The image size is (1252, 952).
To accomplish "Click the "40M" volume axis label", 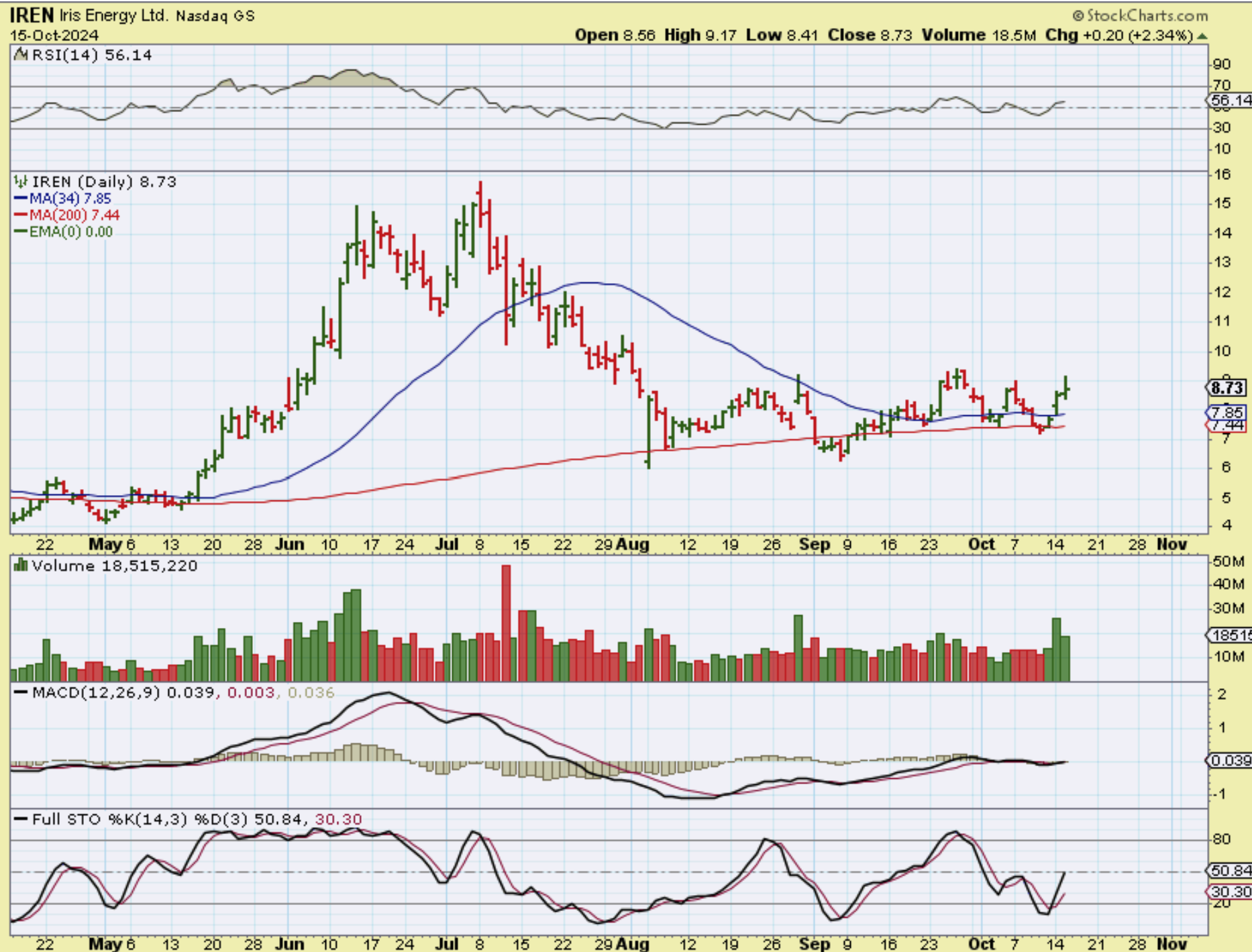I will pyautogui.click(x=1228, y=584).
